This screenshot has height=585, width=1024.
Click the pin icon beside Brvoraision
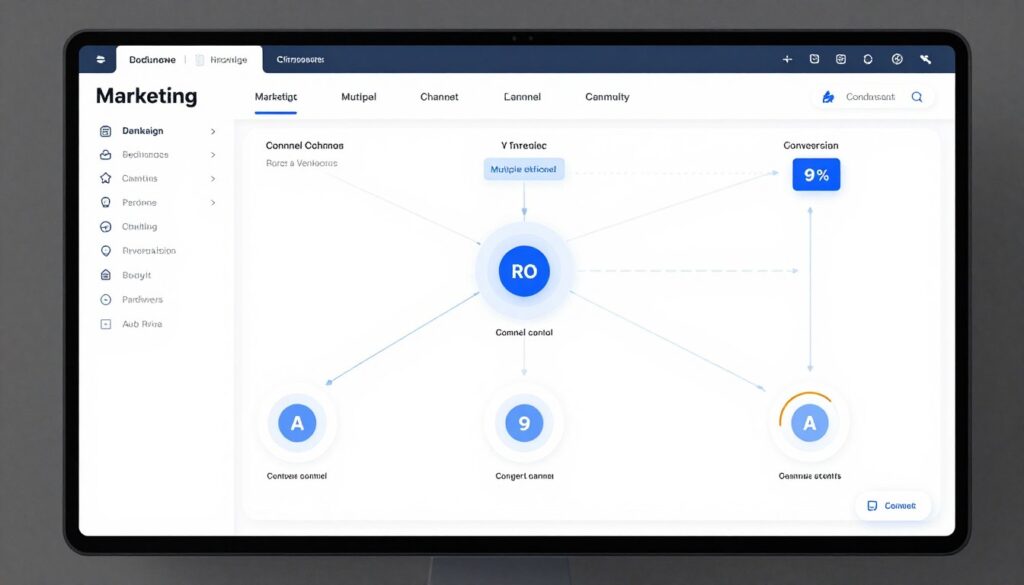[105, 251]
